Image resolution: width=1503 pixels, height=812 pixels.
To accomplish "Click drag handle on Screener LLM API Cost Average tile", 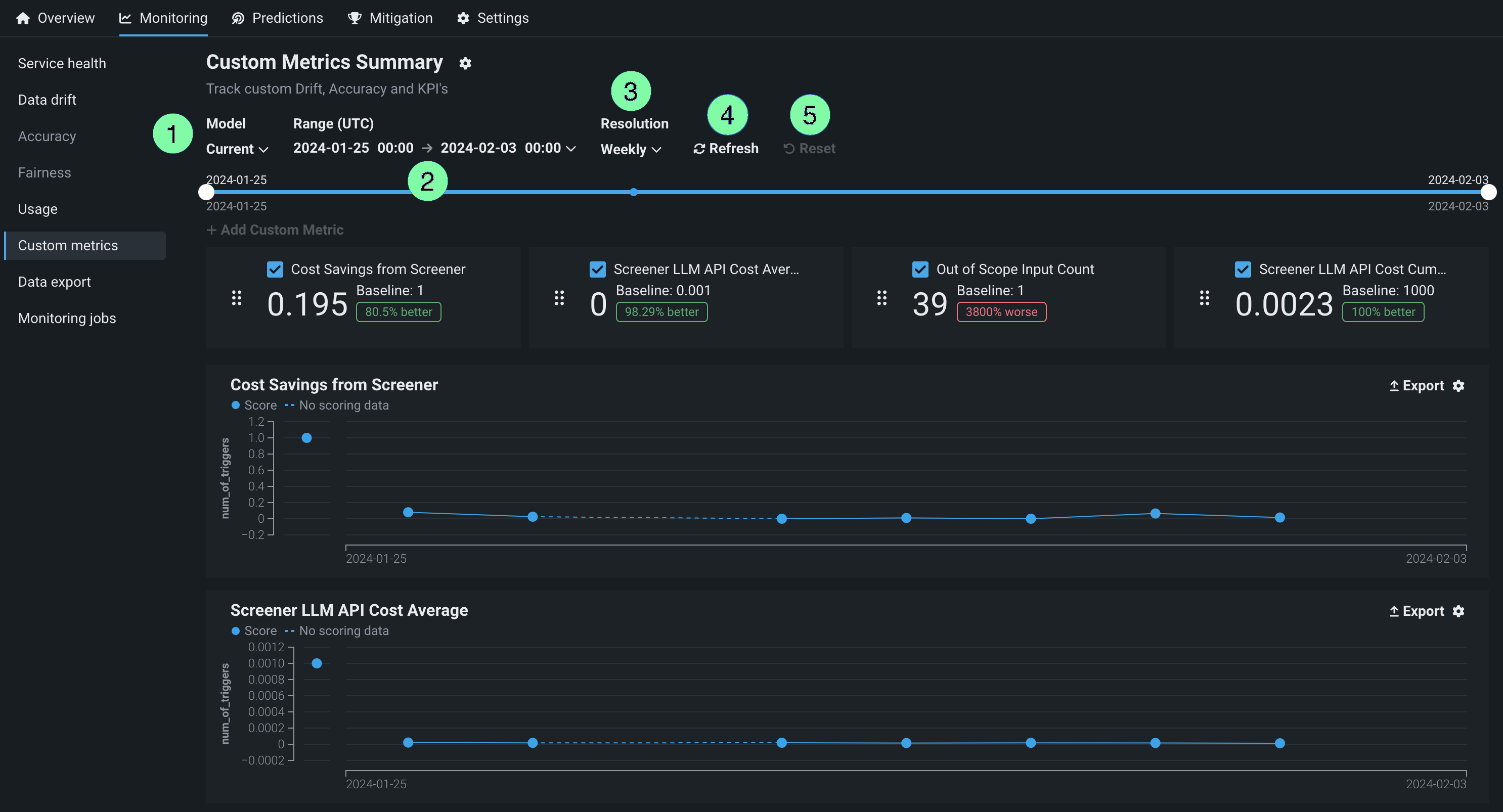I will click(x=559, y=298).
